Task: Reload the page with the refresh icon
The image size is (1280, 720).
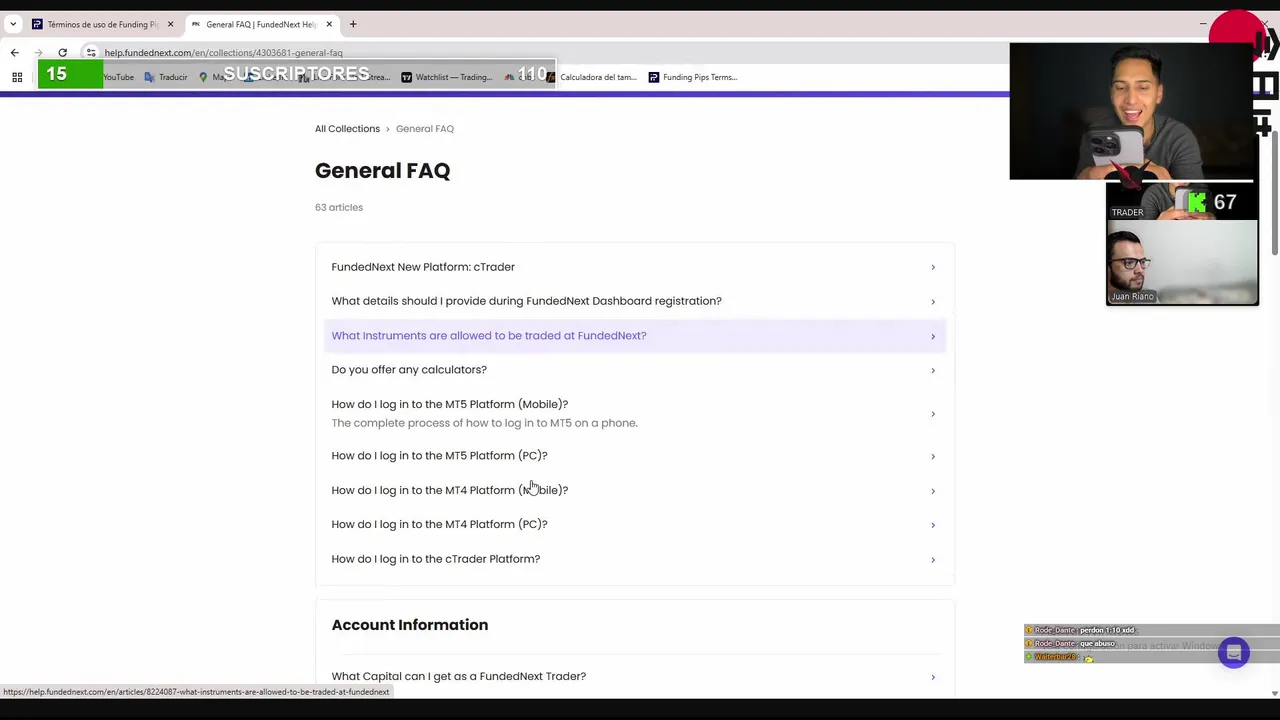Action: point(62,52)
